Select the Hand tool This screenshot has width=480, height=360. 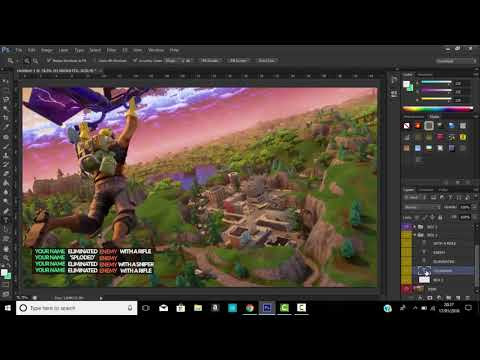click(6, 248)
